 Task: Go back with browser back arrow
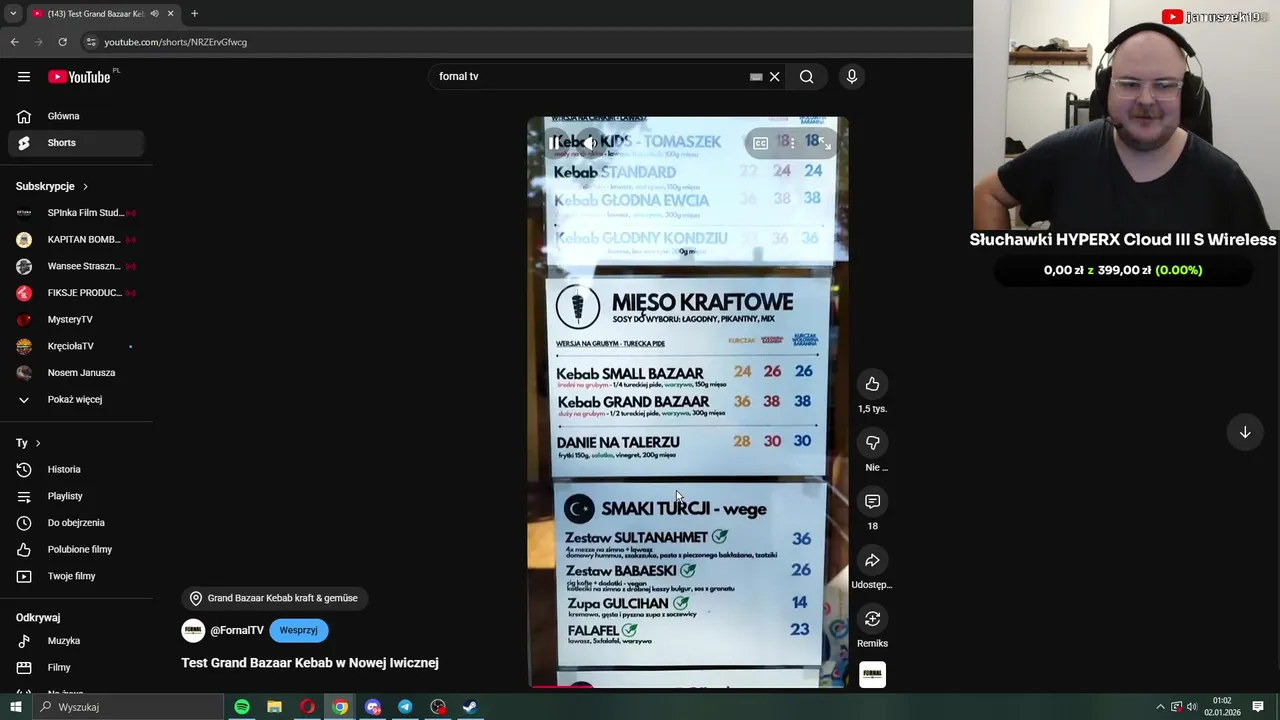point(15,42)
